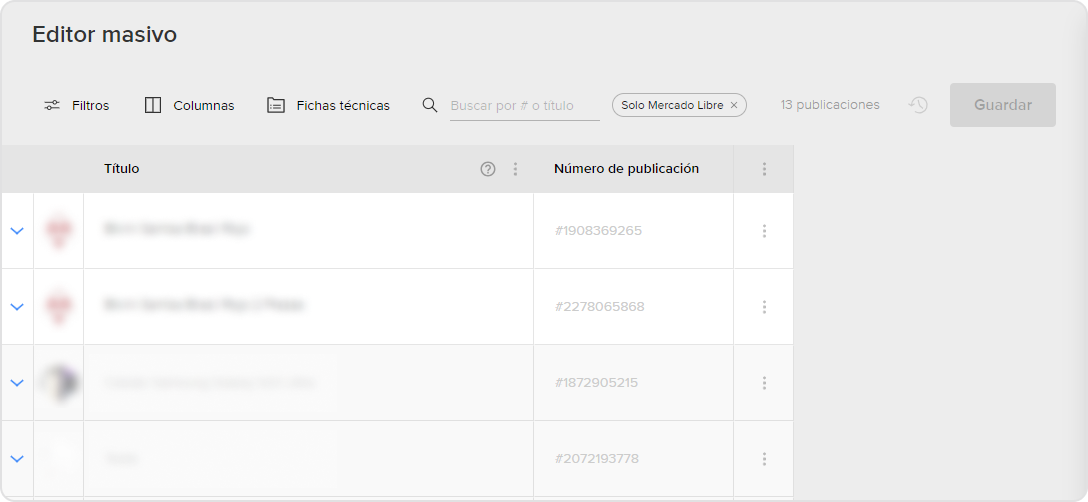This screenshot has height=502, width=1088.
Task: Open the Fichas técnicas icon
Action: click(276, 106)
